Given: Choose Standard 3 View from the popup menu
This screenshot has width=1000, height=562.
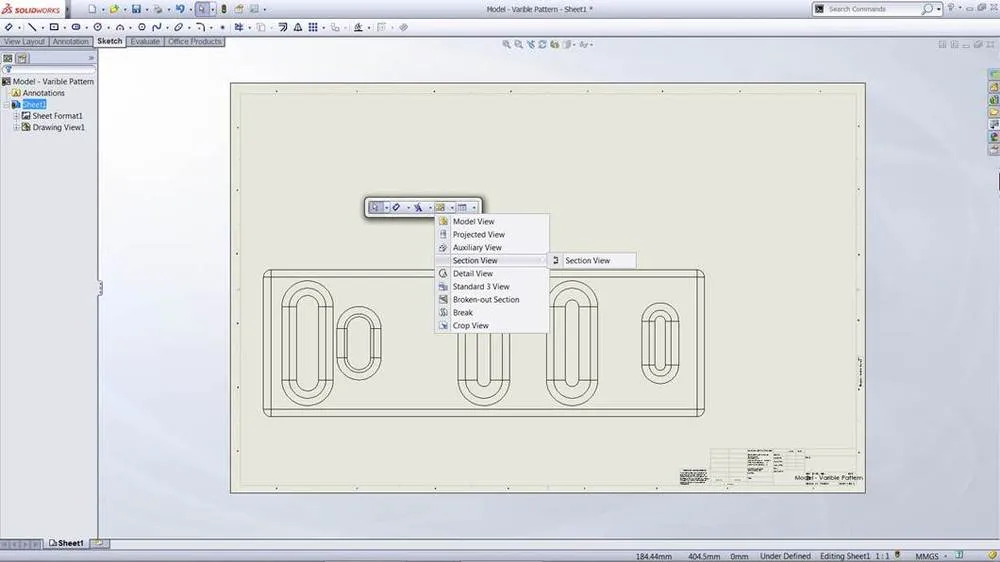Looking at the screenshot, I should (x=492, y=286).
